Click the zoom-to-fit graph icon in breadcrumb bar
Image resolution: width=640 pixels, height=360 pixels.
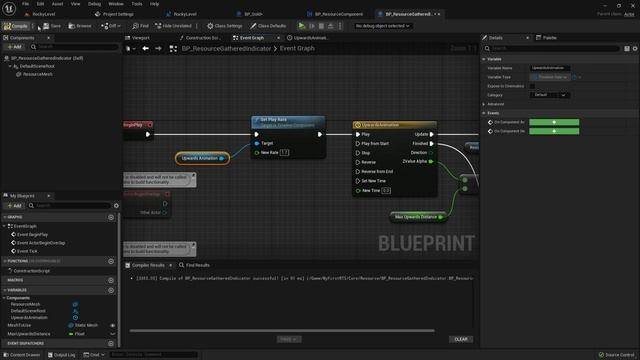[x=173, y=49]
